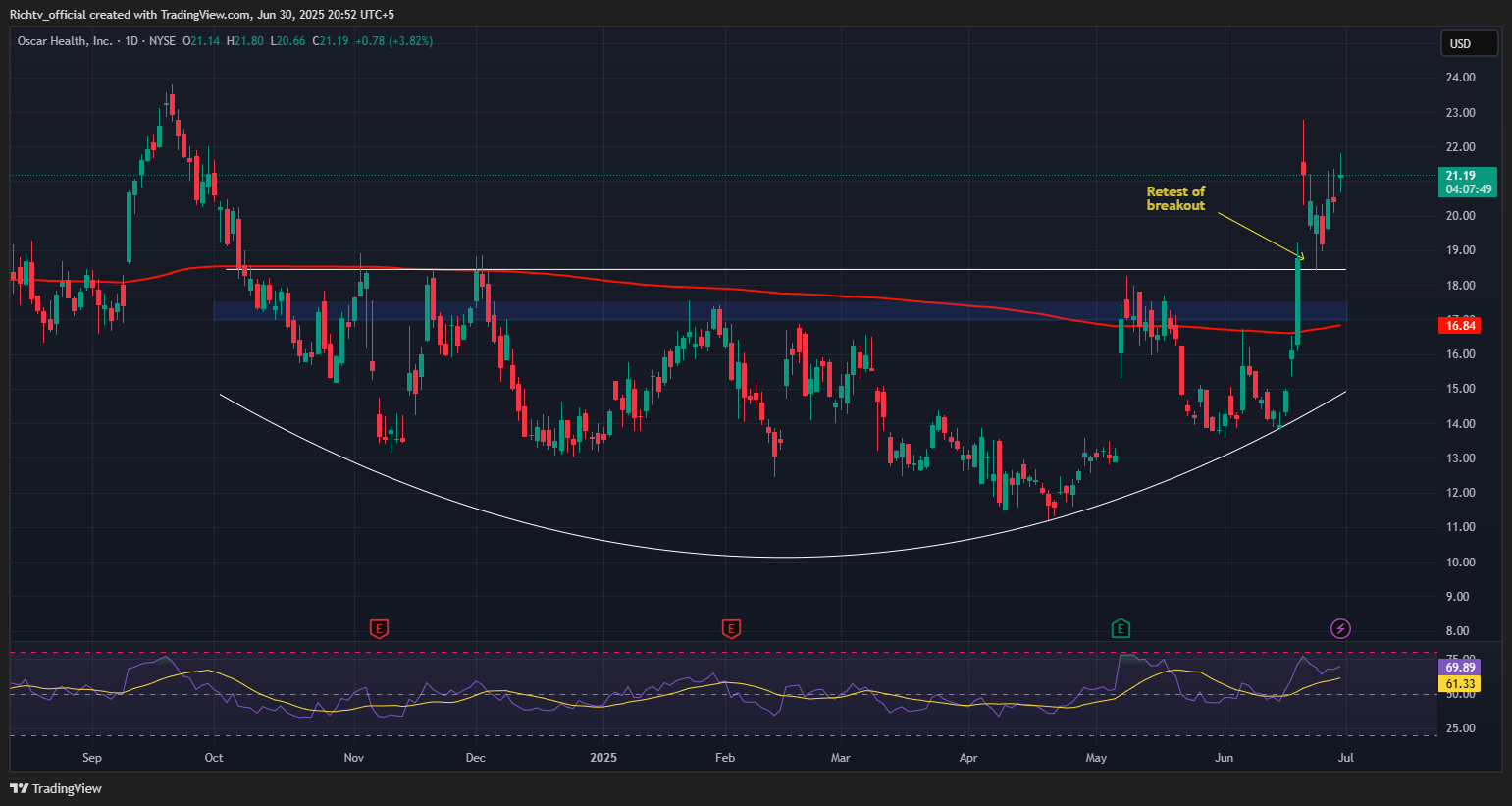Screen dimensions: 1512x806
Task: Click the red 16.84 moving average label
Action: pyautogui.click(x=1460, y=325)
